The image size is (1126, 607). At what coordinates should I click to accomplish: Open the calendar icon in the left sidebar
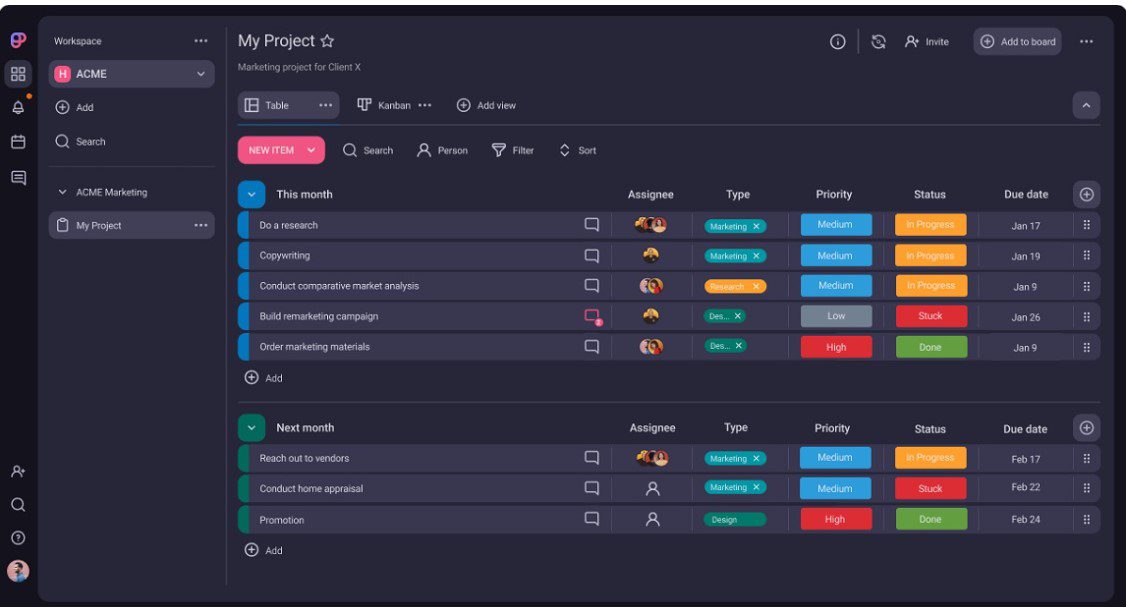tap(17, 141)
